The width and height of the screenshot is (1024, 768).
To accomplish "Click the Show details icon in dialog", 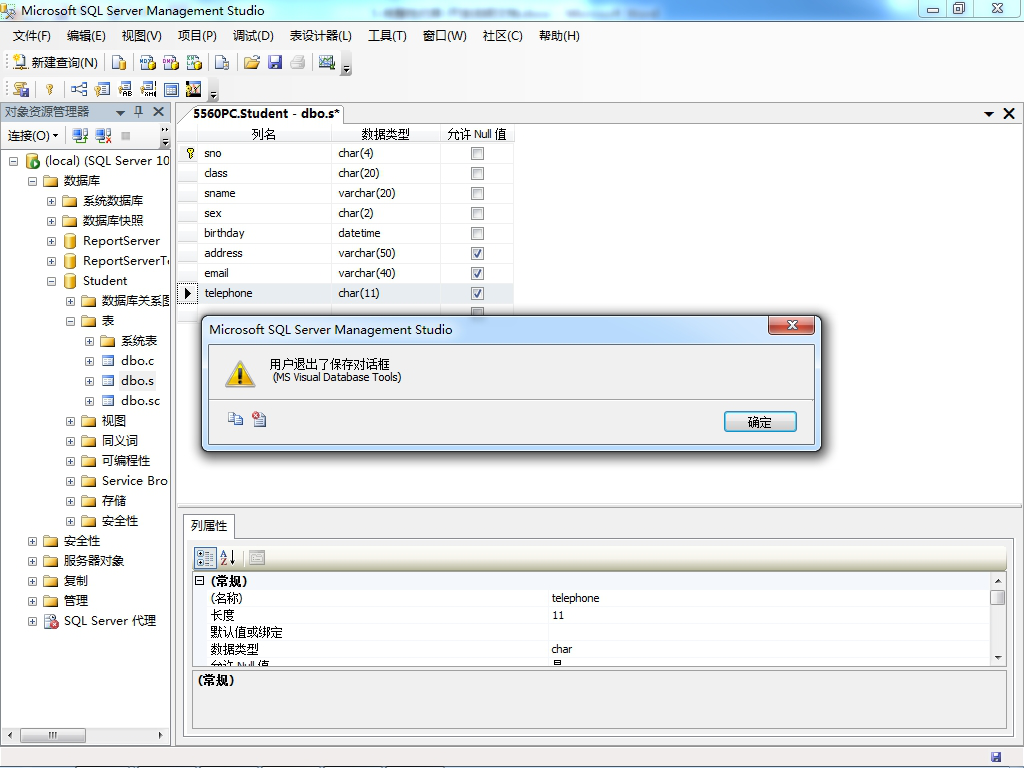I will 259,419.
